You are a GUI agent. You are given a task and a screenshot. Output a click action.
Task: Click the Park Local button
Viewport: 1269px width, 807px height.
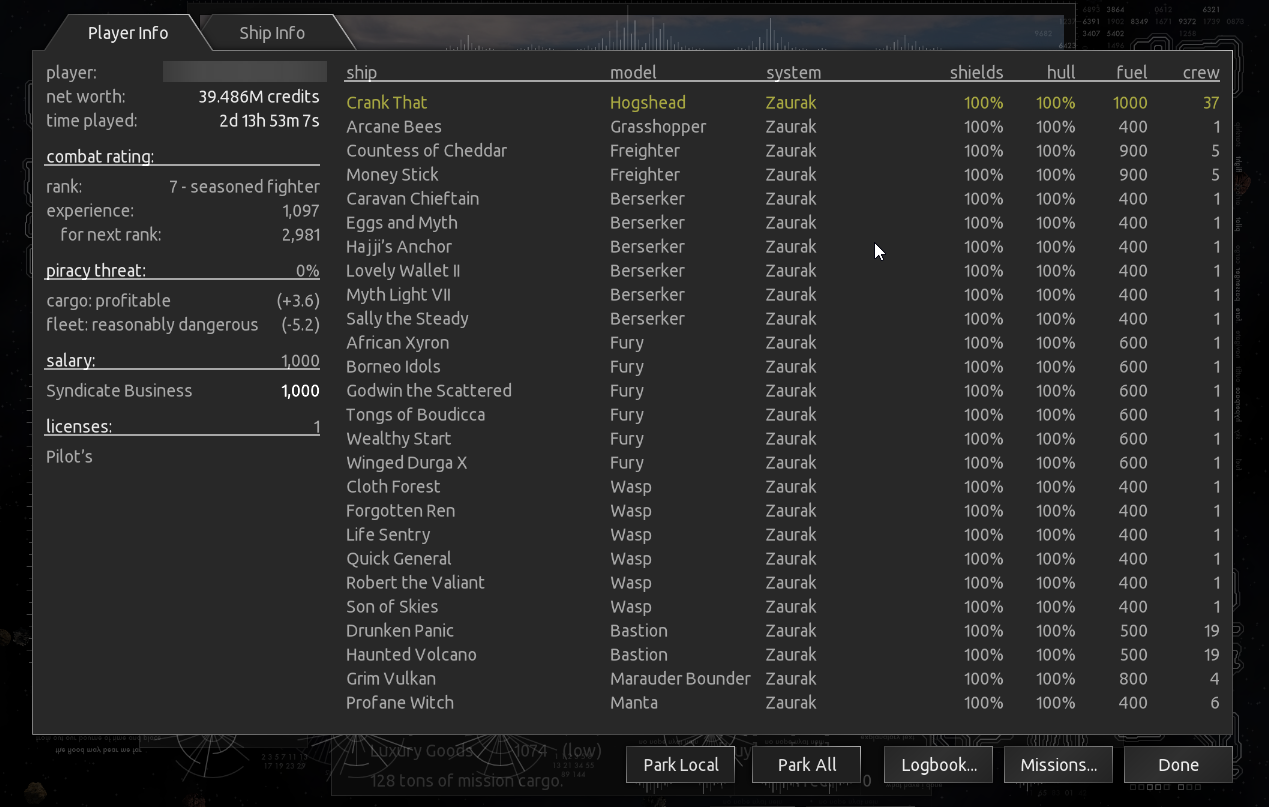(x=681, y=765)
